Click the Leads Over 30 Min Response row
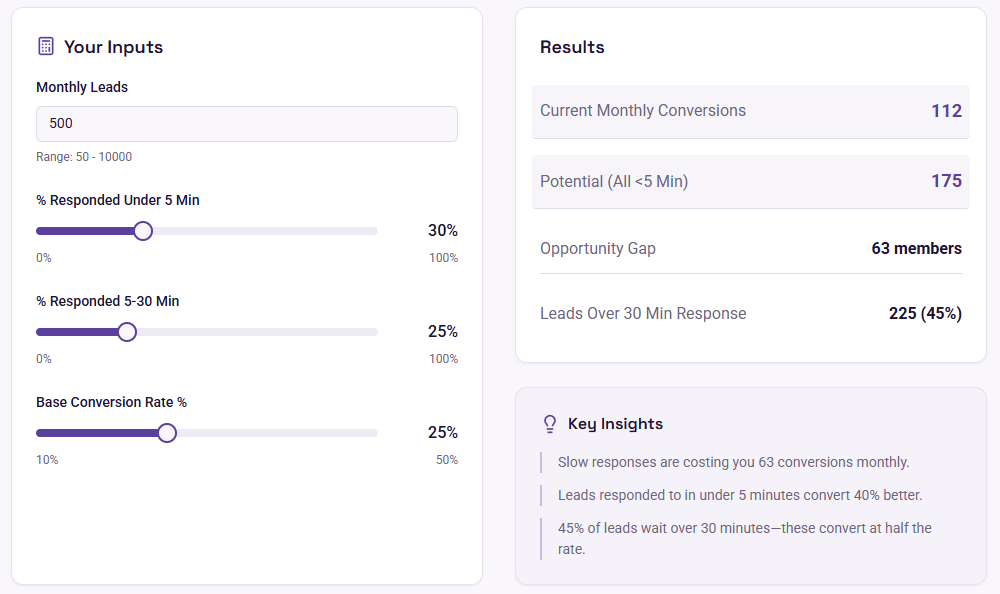This screenshot has height=594, width=1000. (751, 313)
